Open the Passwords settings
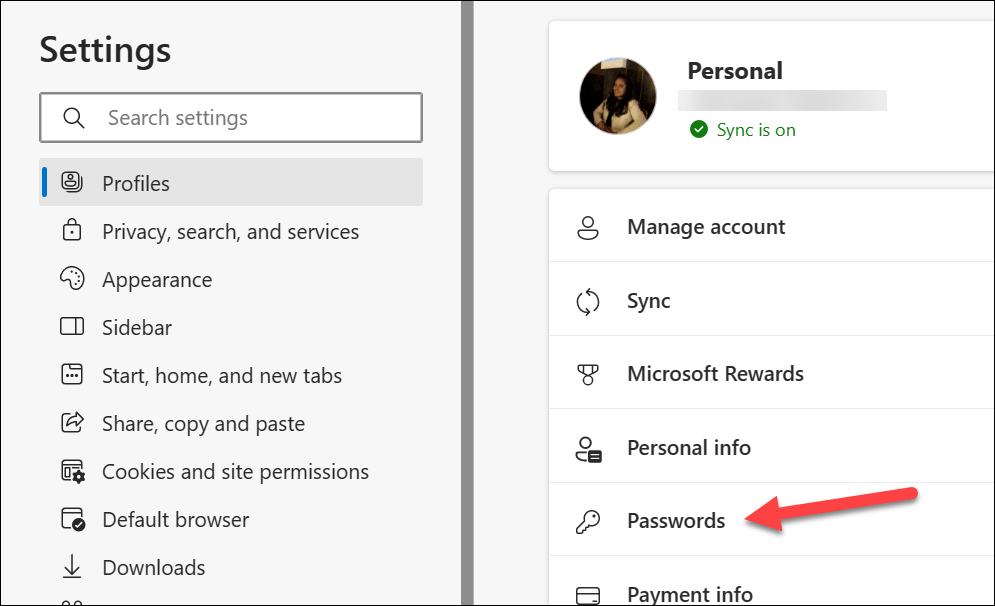Viewport: 995px width, 606px height. 676,520
